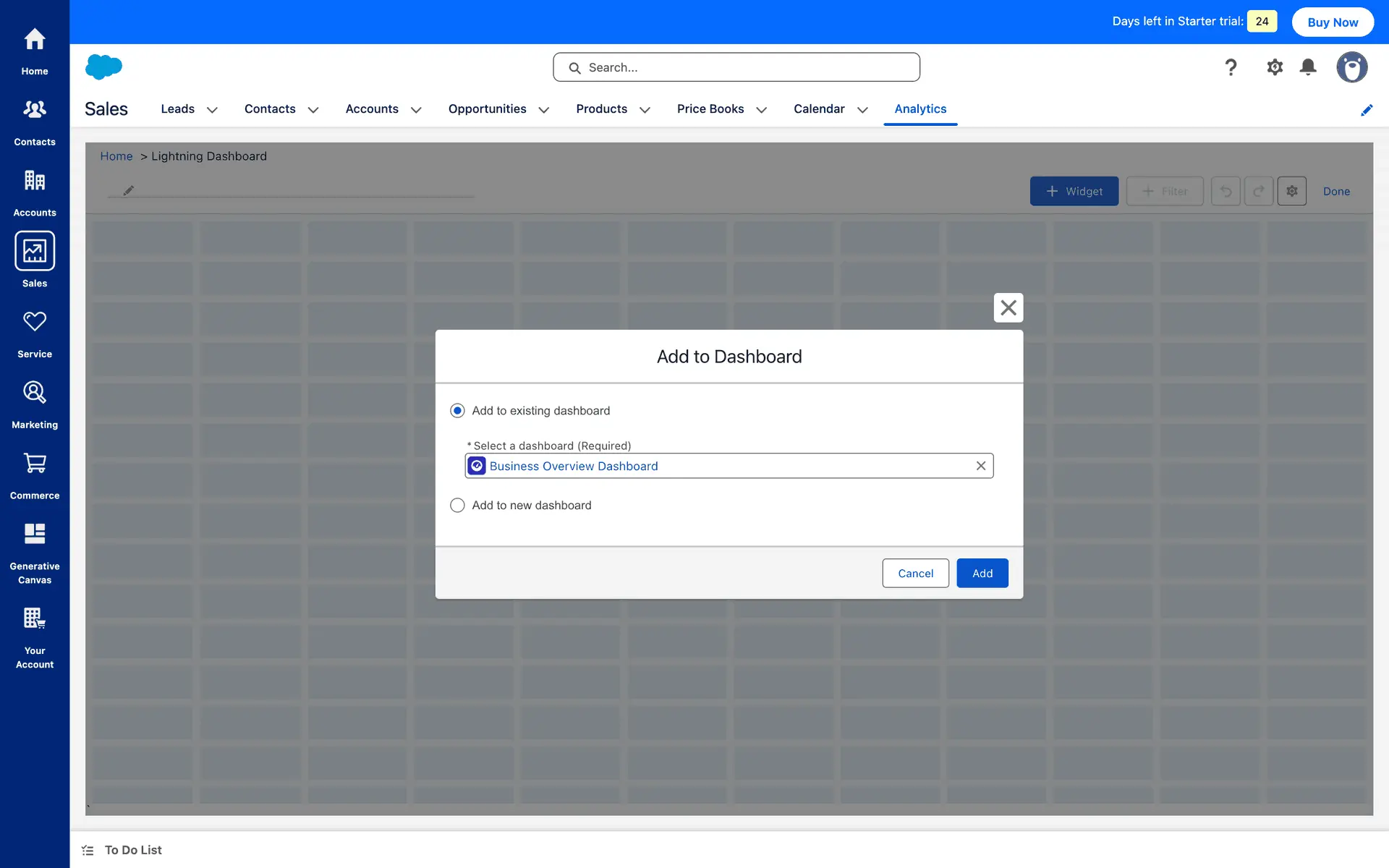Open the Commerce cart icon
This screenshot has width=1389, height=868.
click(34, 464)
